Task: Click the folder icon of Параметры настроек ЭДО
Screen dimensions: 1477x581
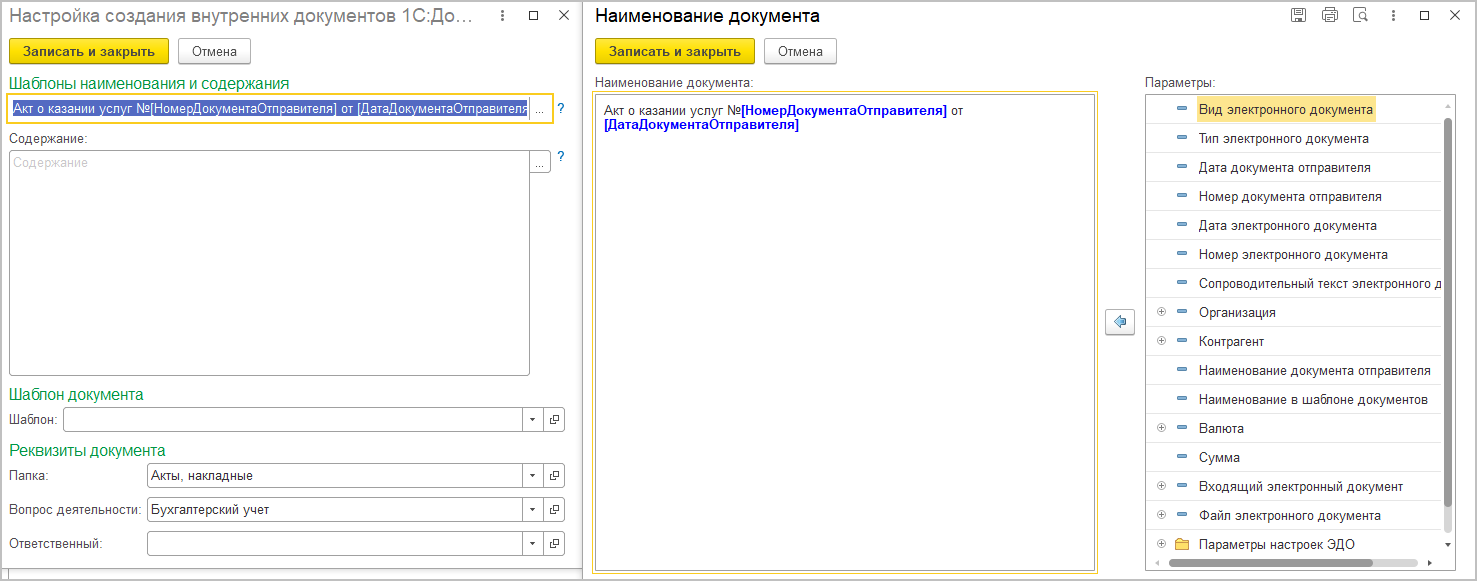Action: tap(1182, 545)
